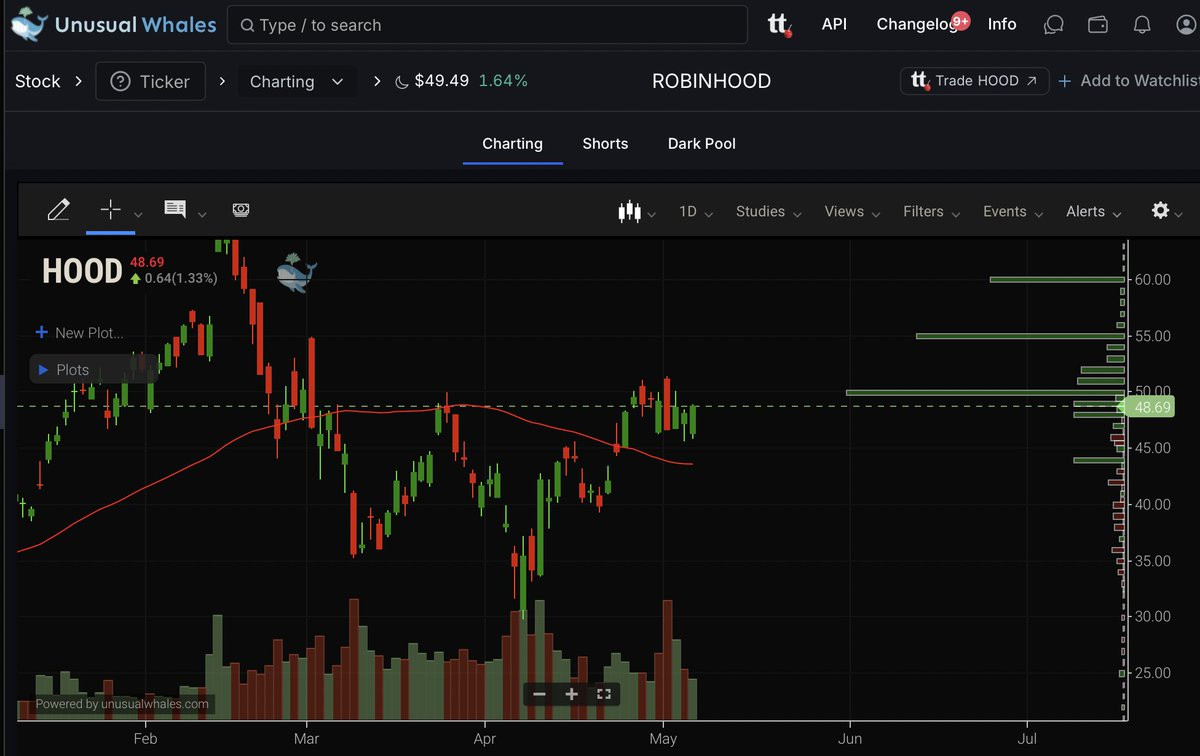The image size is (1200, 756).
Task: Click the candlestick chart type icon
Action: point(629,211)
